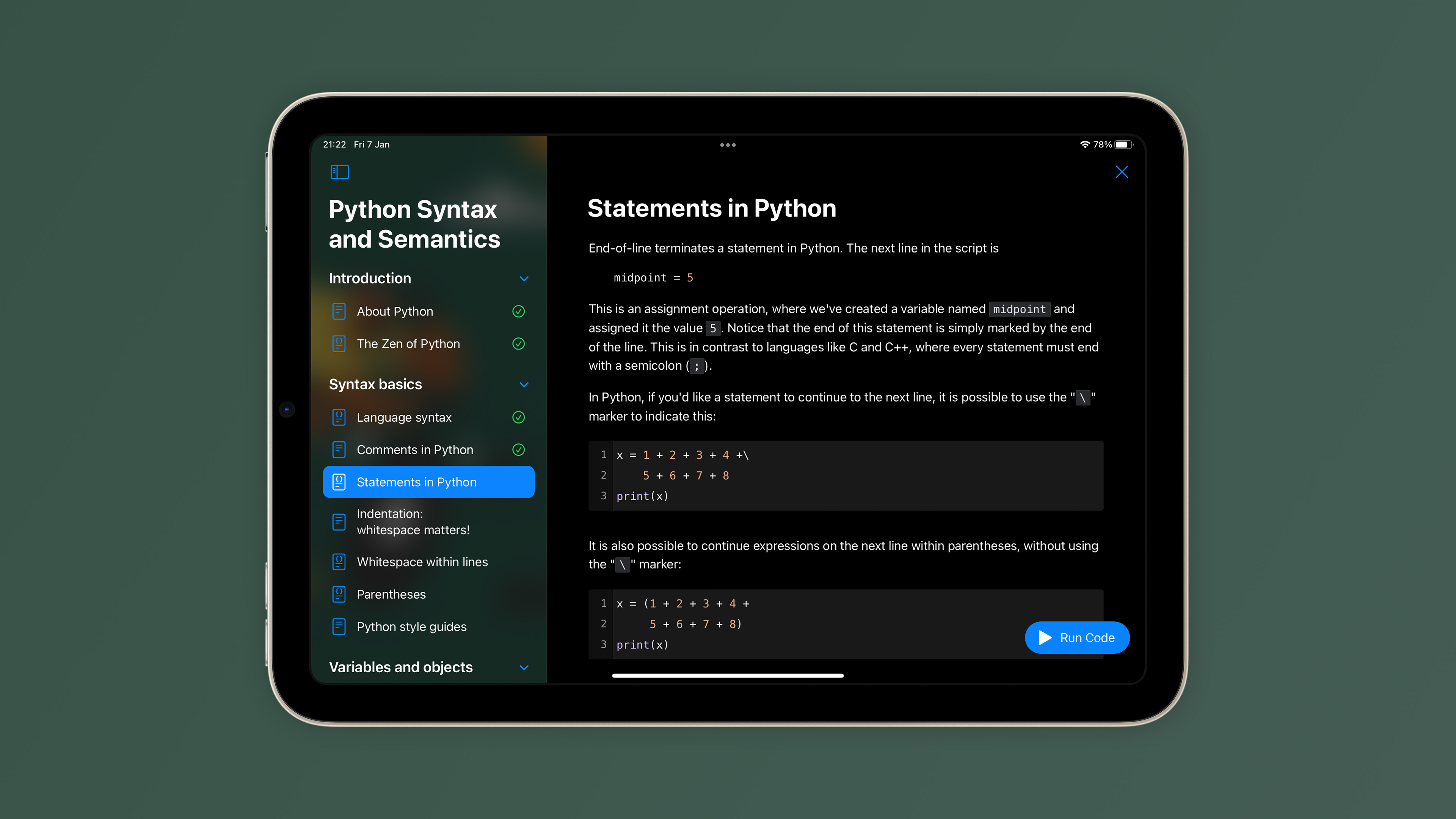Tap the Wi-Fi status icon
Viewport: 1456px width, 819px height.
click(x=1085, y=145)
